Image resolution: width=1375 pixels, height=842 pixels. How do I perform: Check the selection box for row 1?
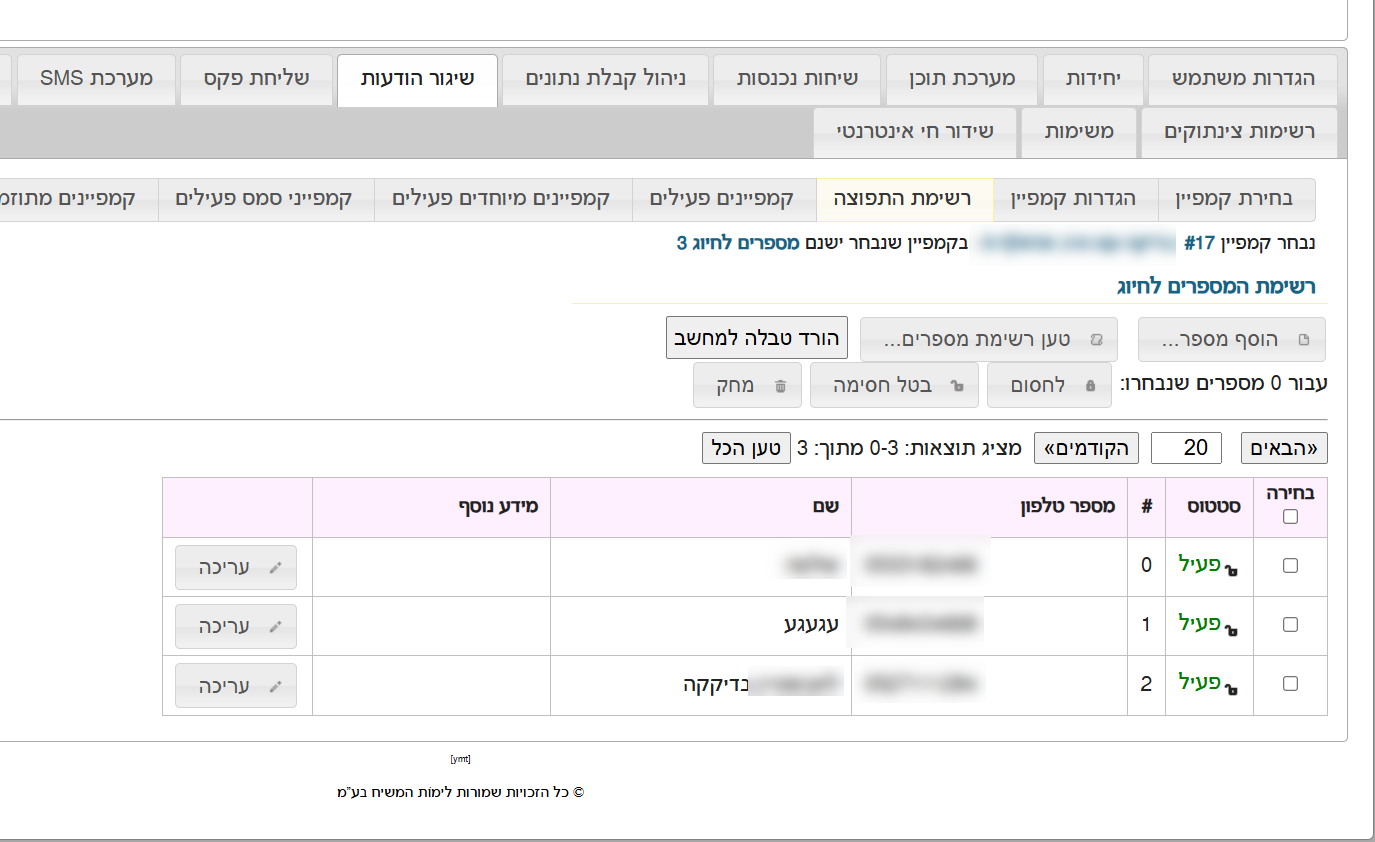point(1290,625)
